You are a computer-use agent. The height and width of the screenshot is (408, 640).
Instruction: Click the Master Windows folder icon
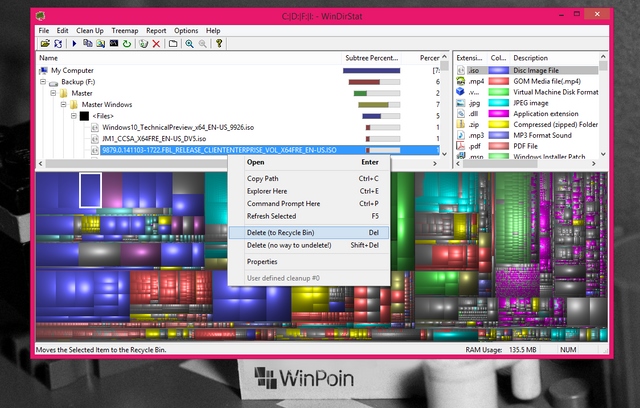(74, 105)
